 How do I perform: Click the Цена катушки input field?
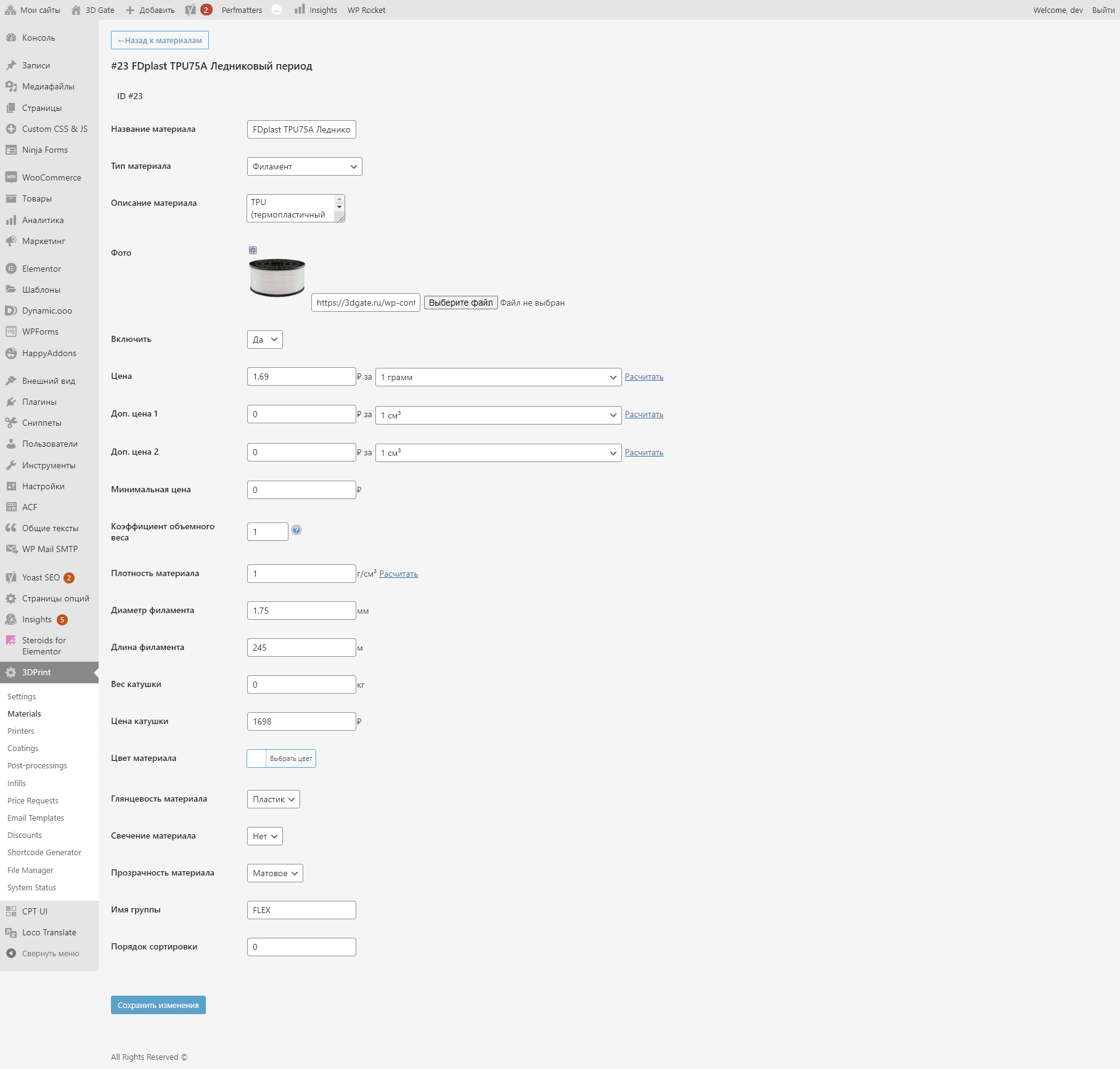[301, 721]
